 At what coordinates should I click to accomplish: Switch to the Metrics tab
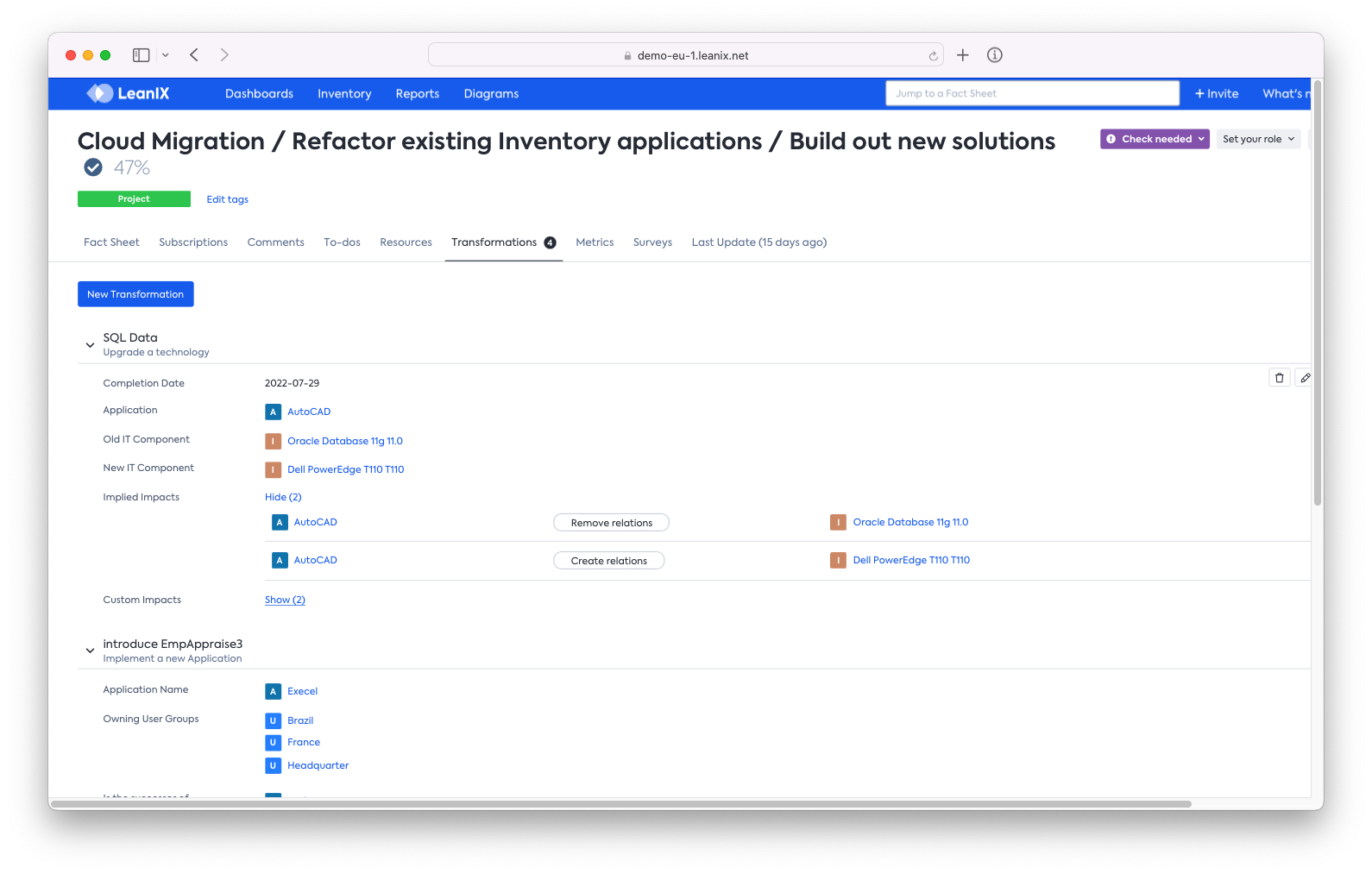pos(595,242)
